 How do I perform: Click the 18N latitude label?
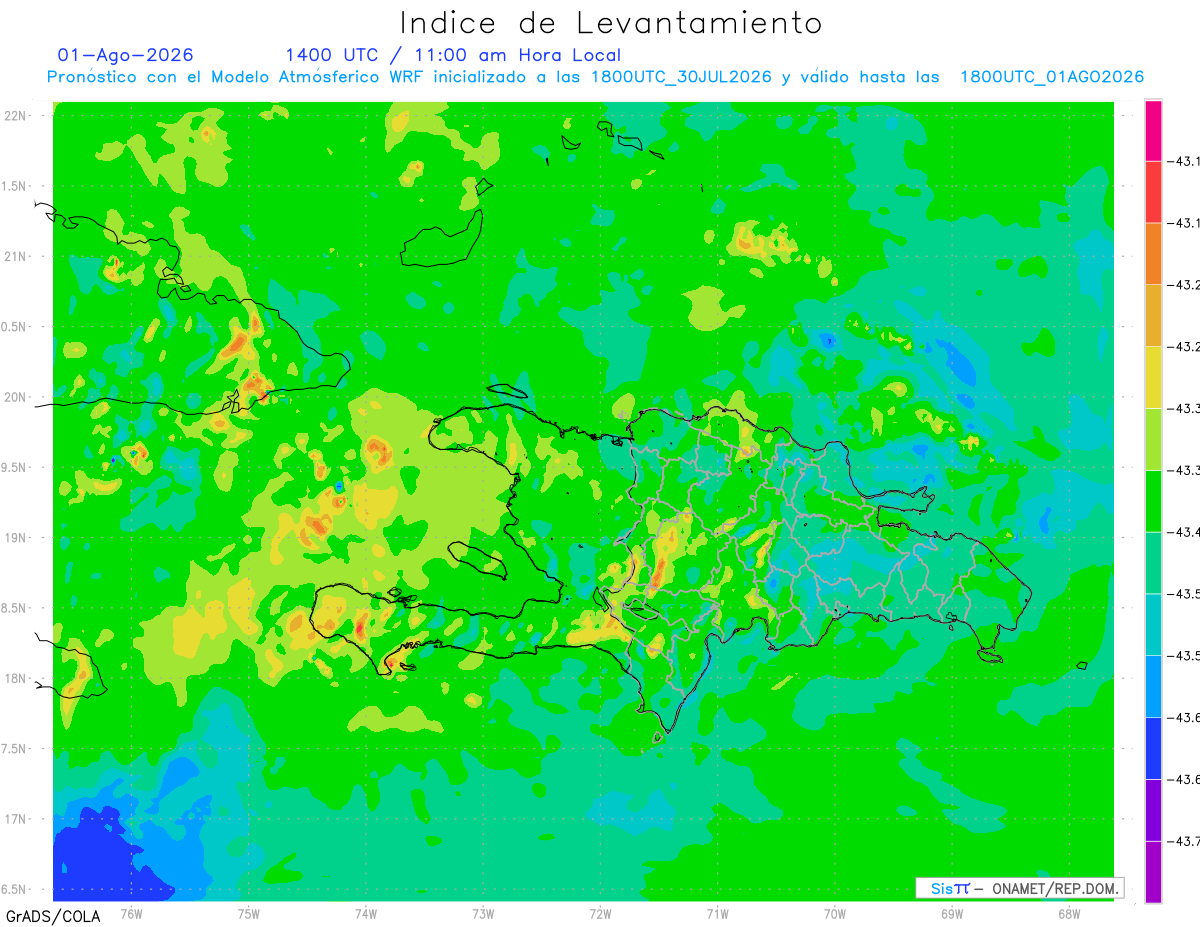coord(17,679)
